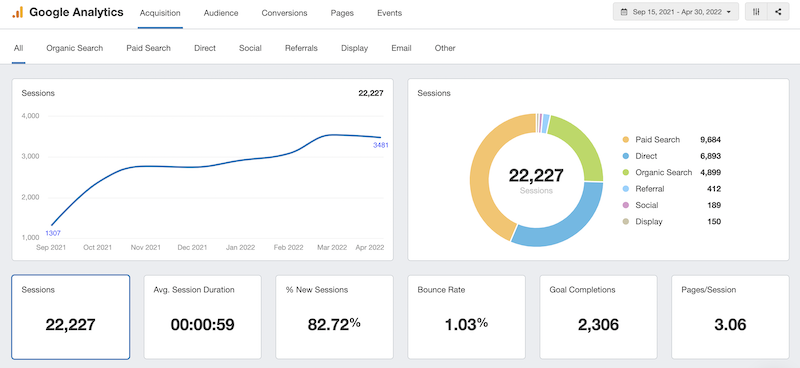Select the Avg. Session Duration card
Screen dimensions: 800x368
pyautogui.click(x=203, y=317)
